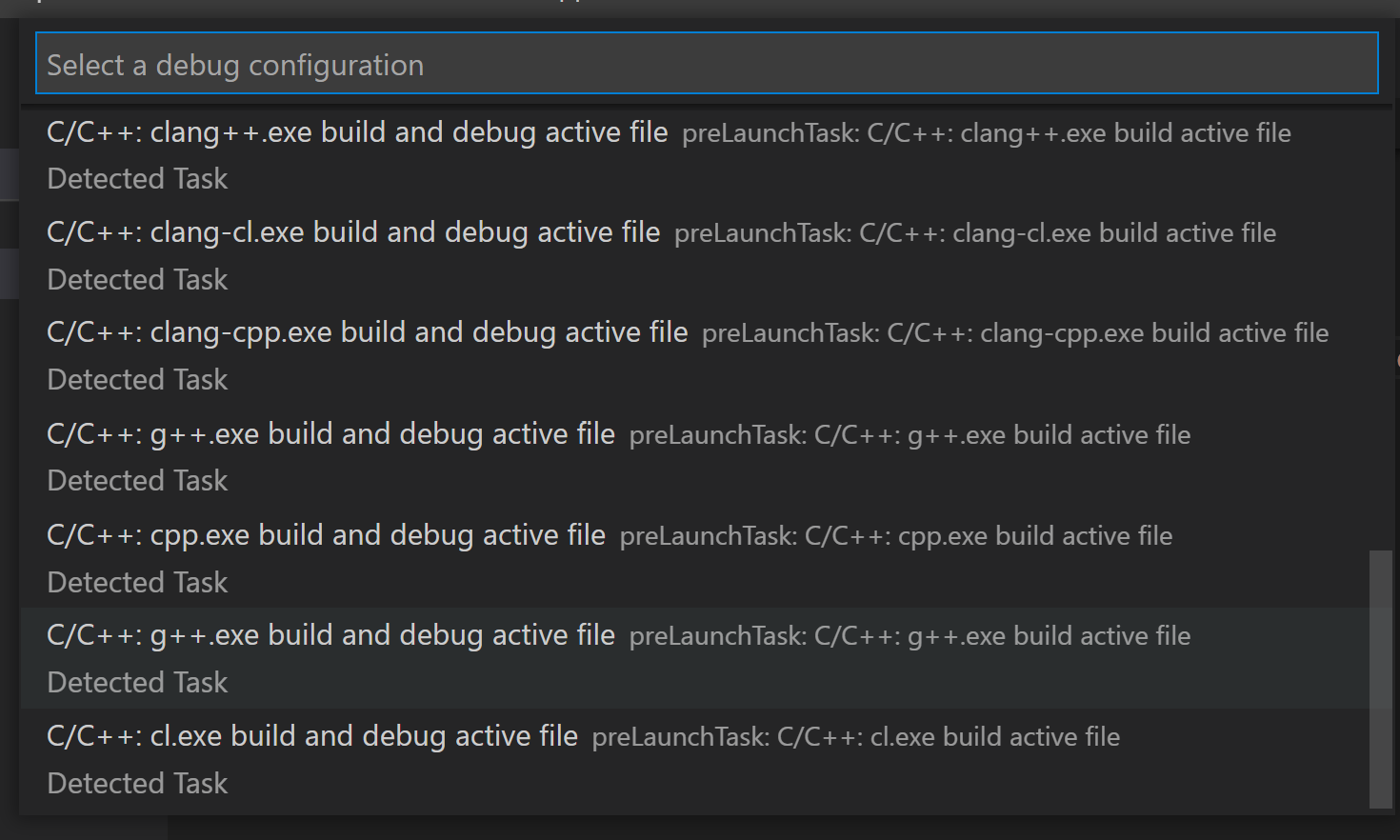
Task: Pick the clang-cpp.exe build and debug entry
Action: click(x=367, y=331)
